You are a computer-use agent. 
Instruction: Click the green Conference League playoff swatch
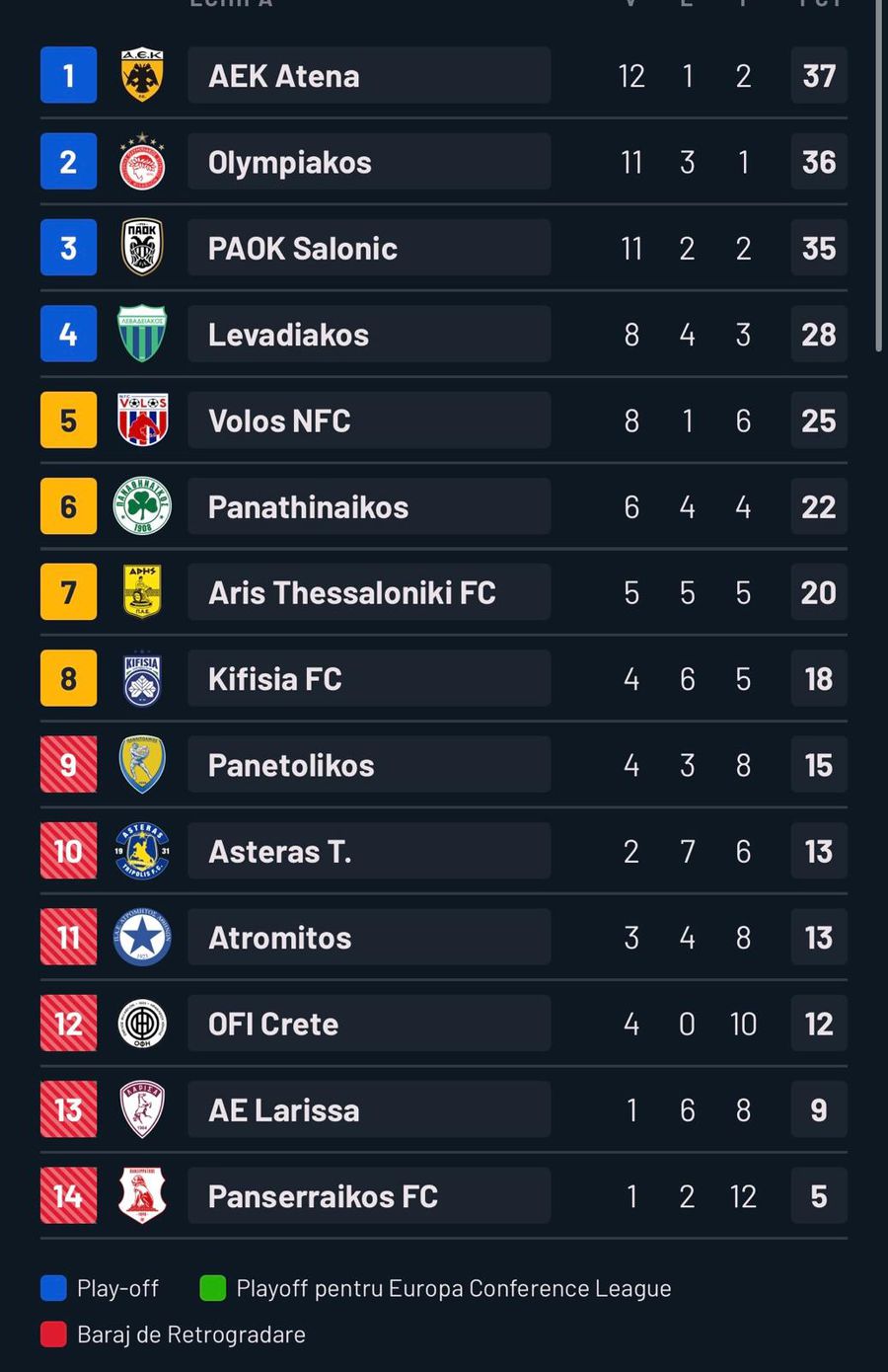pos(213,1288)
